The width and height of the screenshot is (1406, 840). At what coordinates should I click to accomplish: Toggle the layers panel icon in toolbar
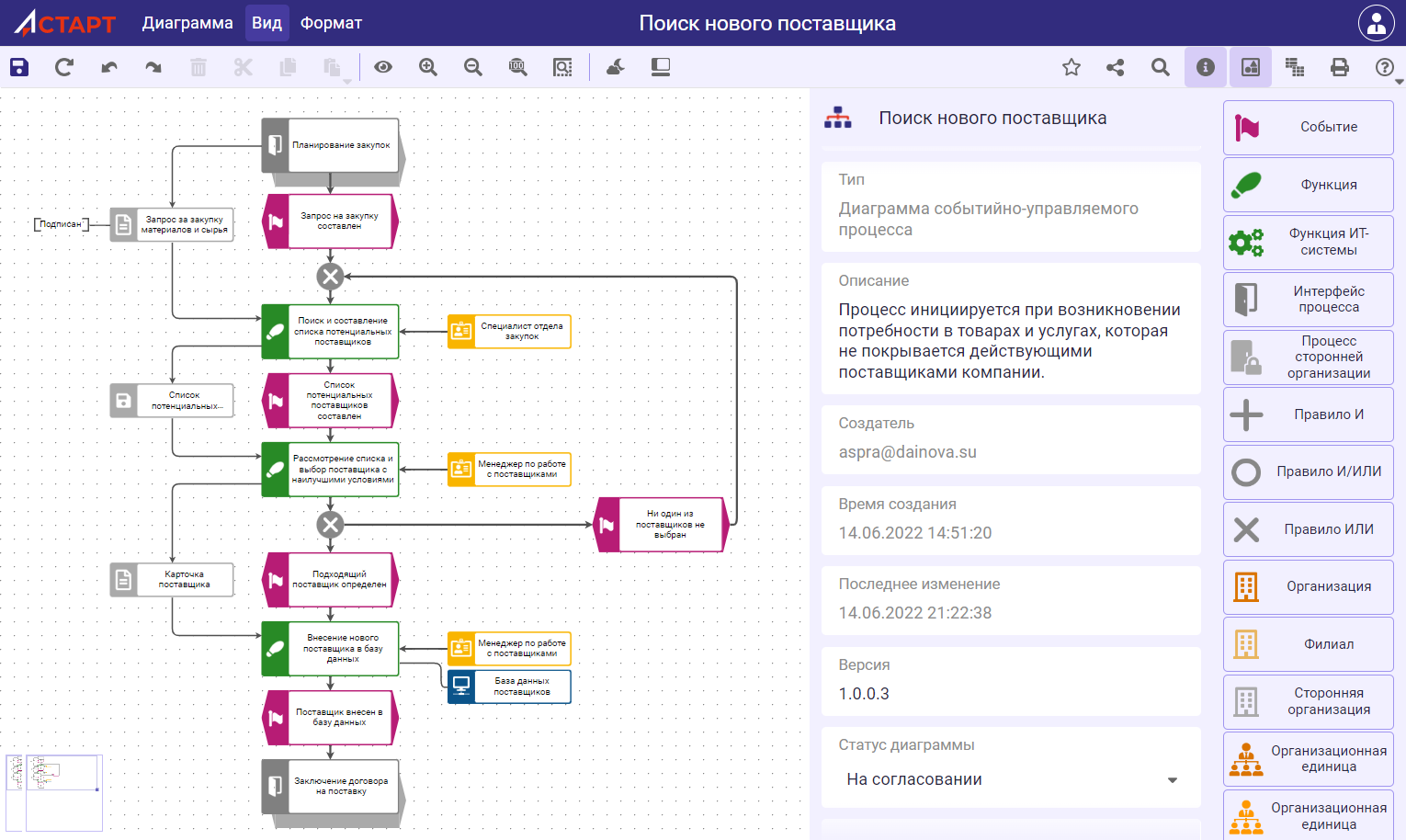click(661, 67)
